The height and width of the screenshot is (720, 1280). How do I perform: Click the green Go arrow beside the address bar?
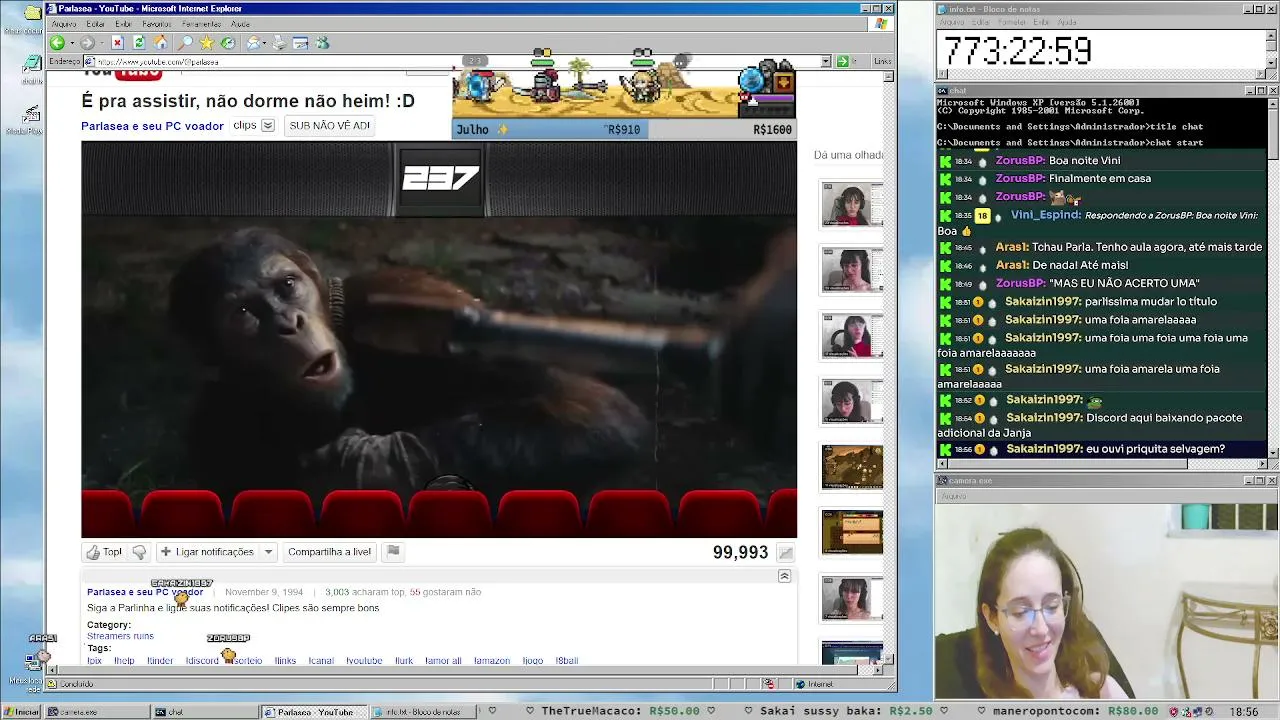(x=843, y=61)
